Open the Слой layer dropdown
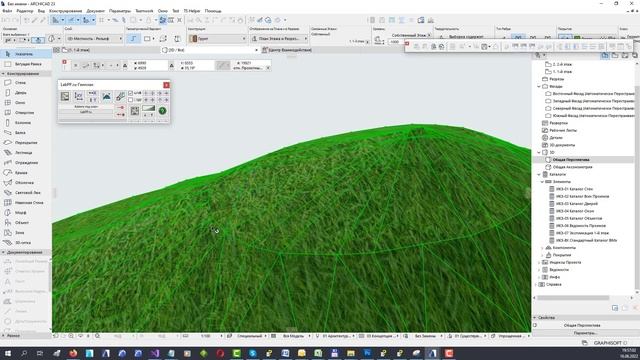Screen dimensions: 640x360 [x=94, y=38]
